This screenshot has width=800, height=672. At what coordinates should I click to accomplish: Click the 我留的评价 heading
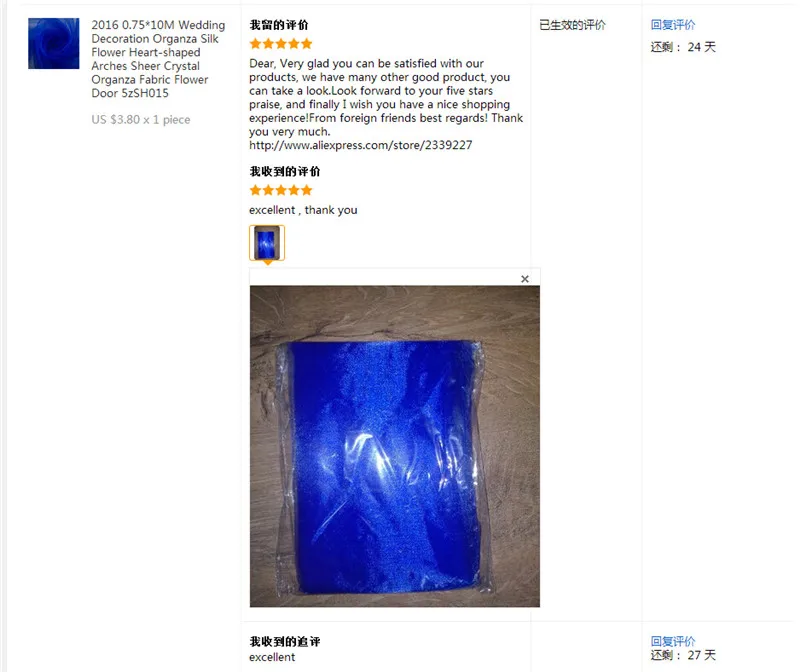click(279, 25)
